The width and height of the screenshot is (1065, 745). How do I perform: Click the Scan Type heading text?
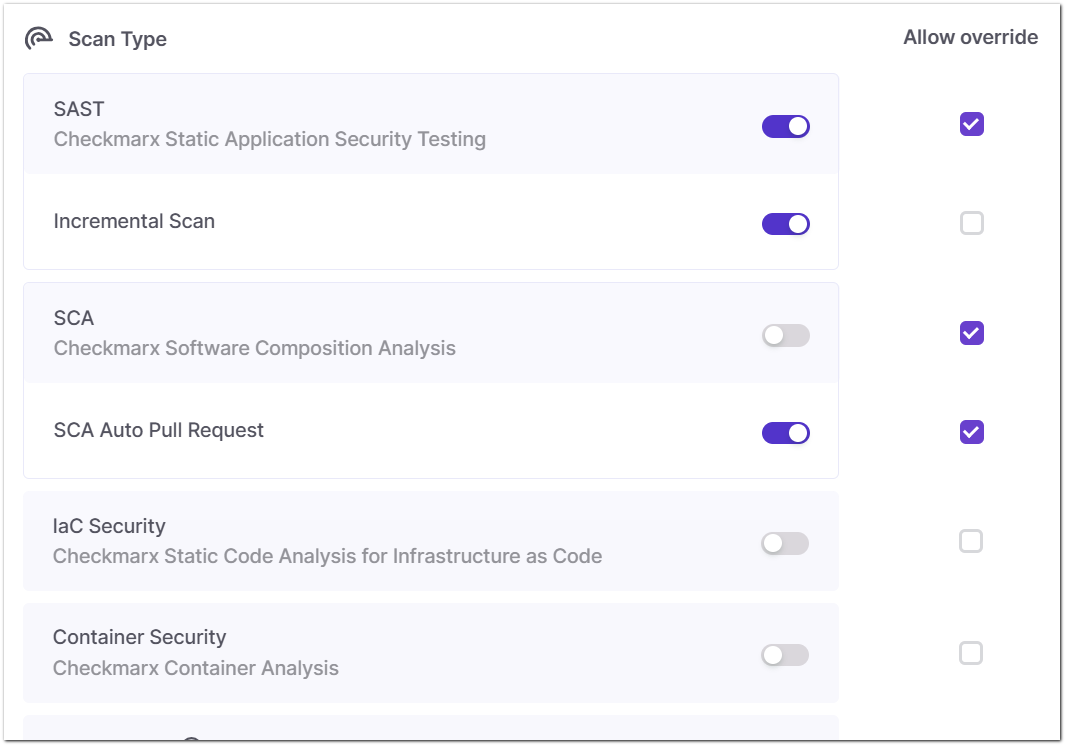click(x=118, y=39)
